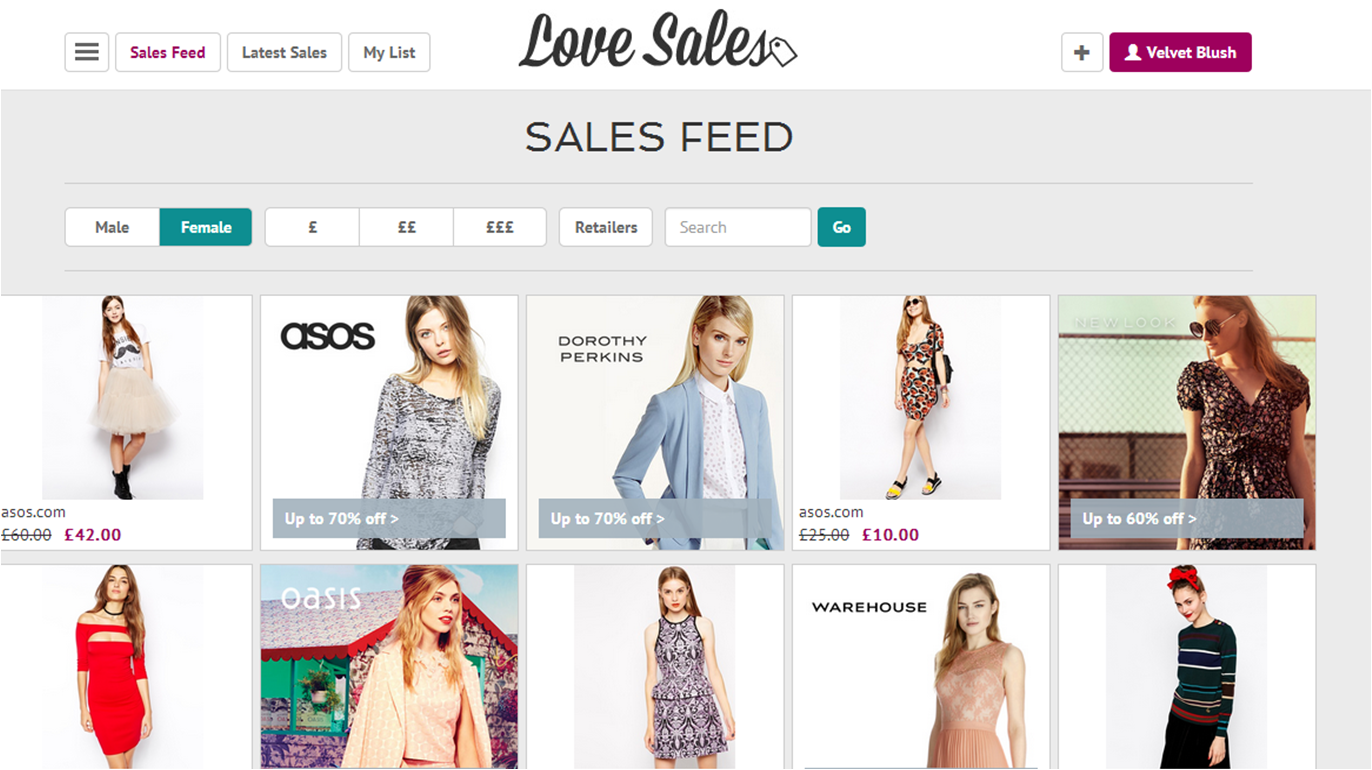Toggle the single £ price filter

(312, 227)
